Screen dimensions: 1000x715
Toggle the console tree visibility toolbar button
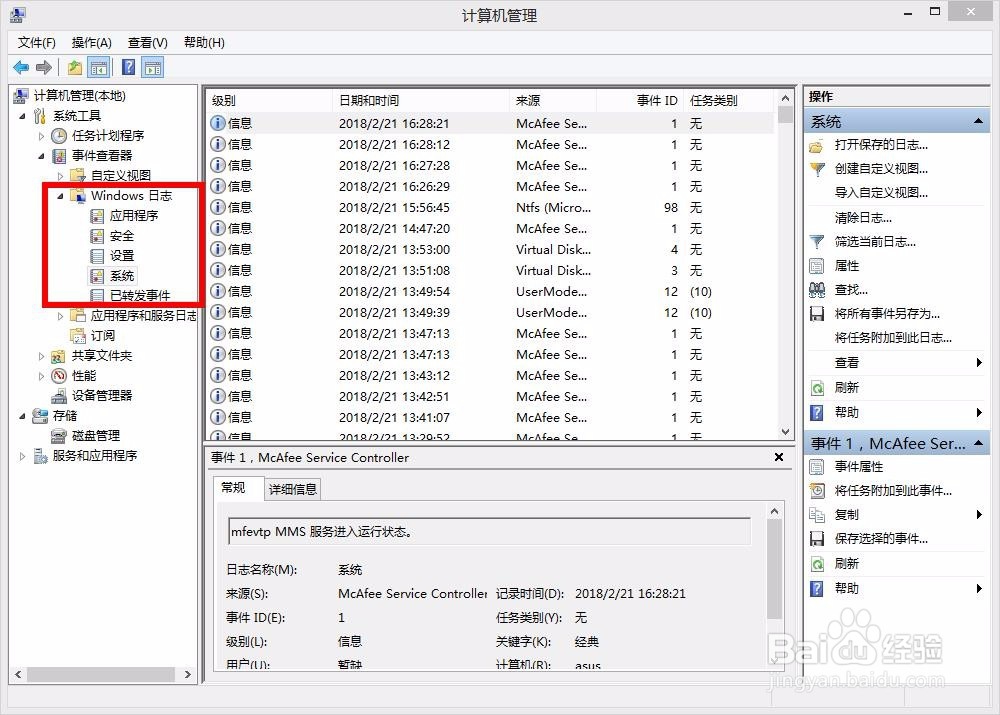97,67
